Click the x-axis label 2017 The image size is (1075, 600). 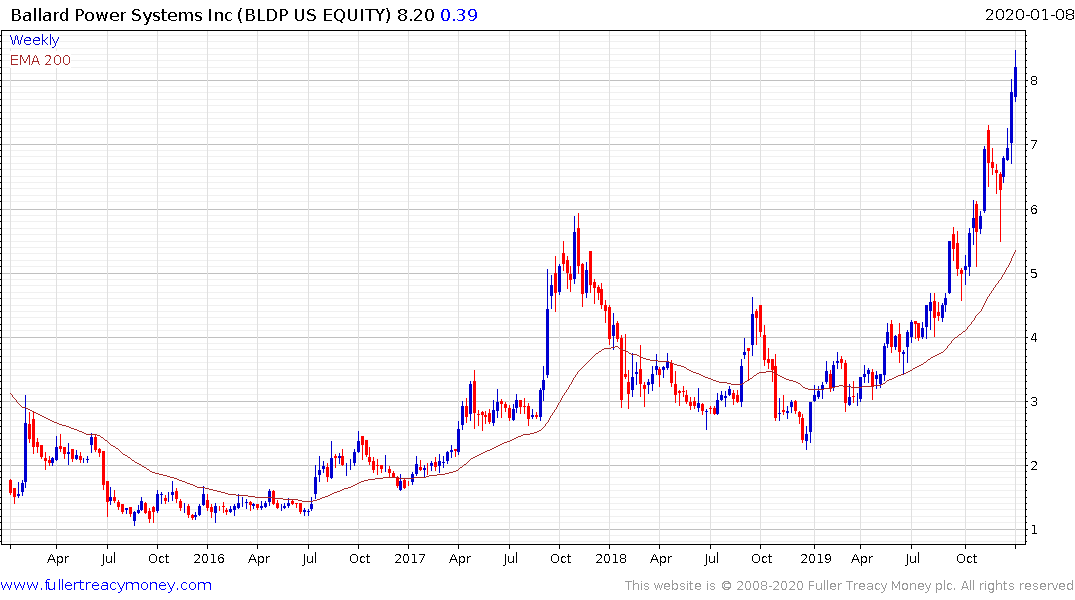coord(409,558)
